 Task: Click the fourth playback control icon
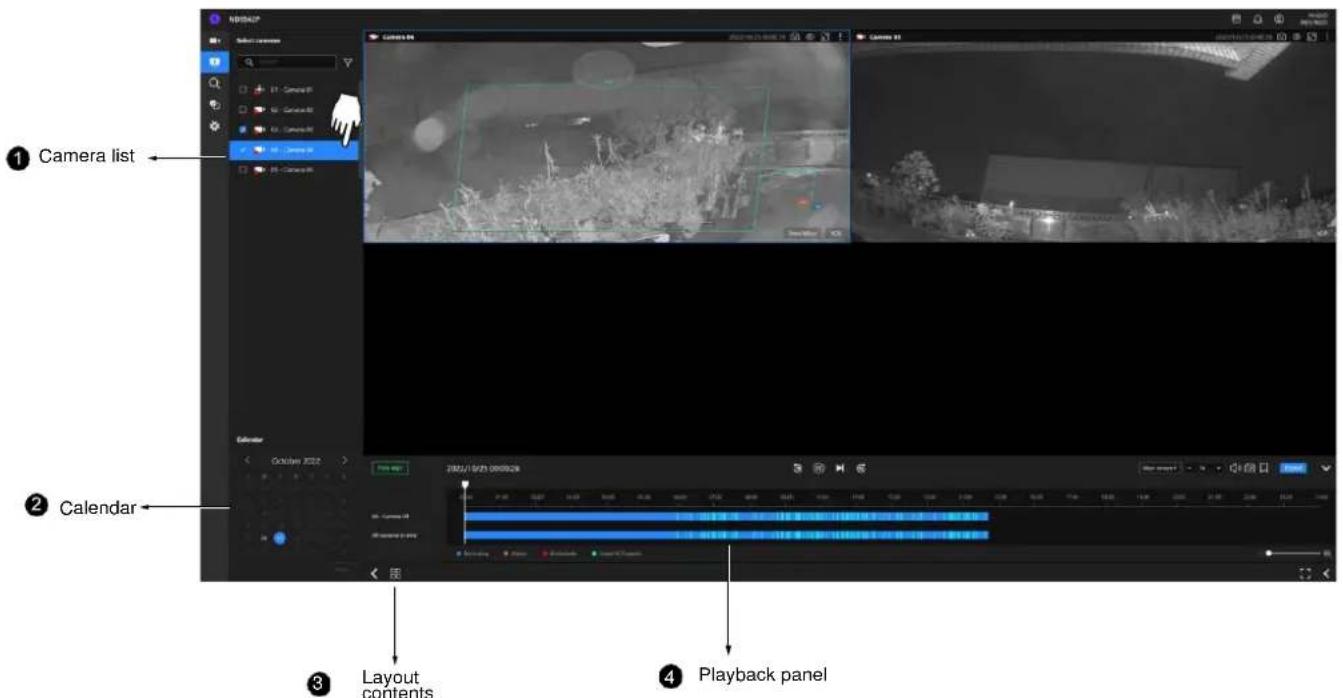coord(861,467)
